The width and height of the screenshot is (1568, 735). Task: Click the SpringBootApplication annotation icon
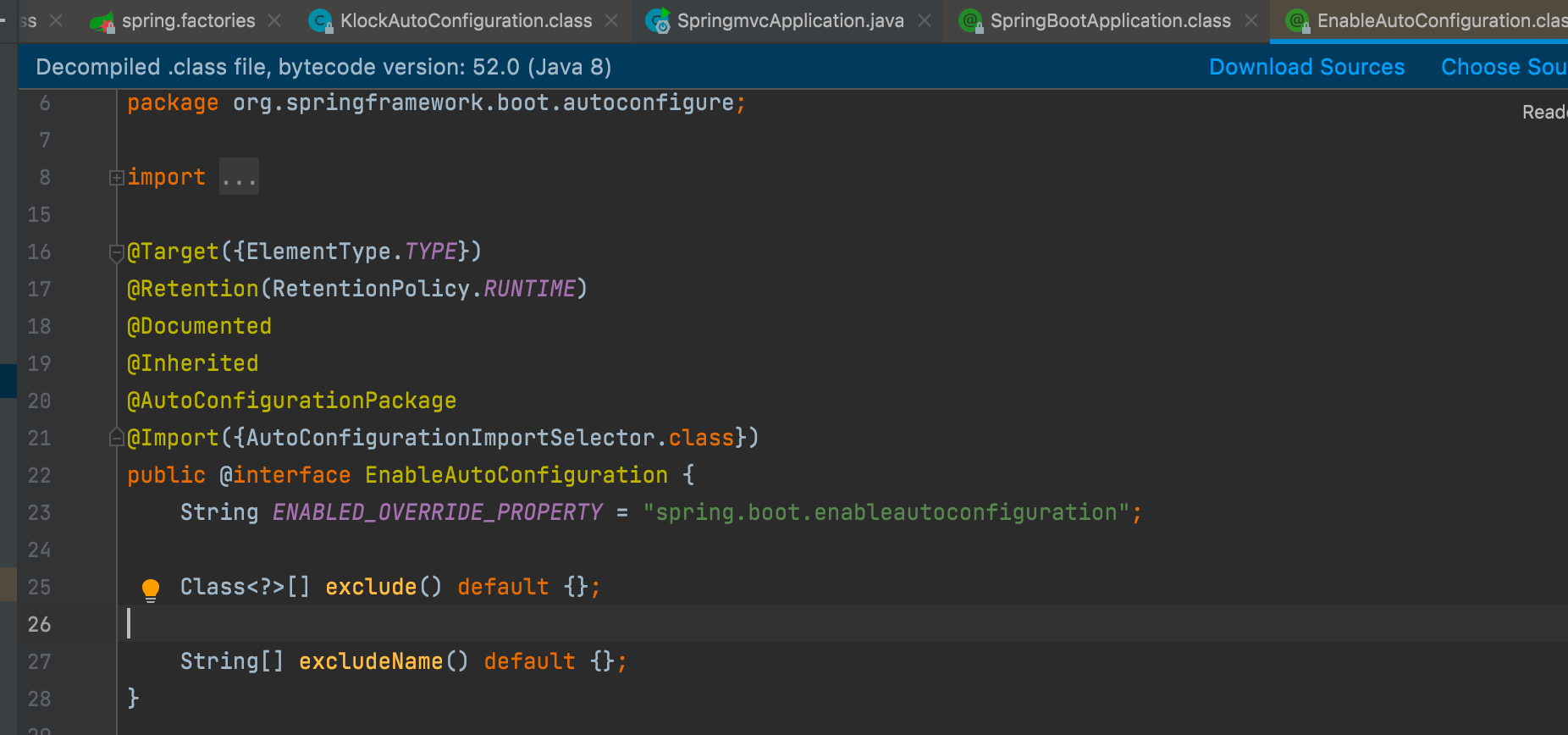(971, 22)
